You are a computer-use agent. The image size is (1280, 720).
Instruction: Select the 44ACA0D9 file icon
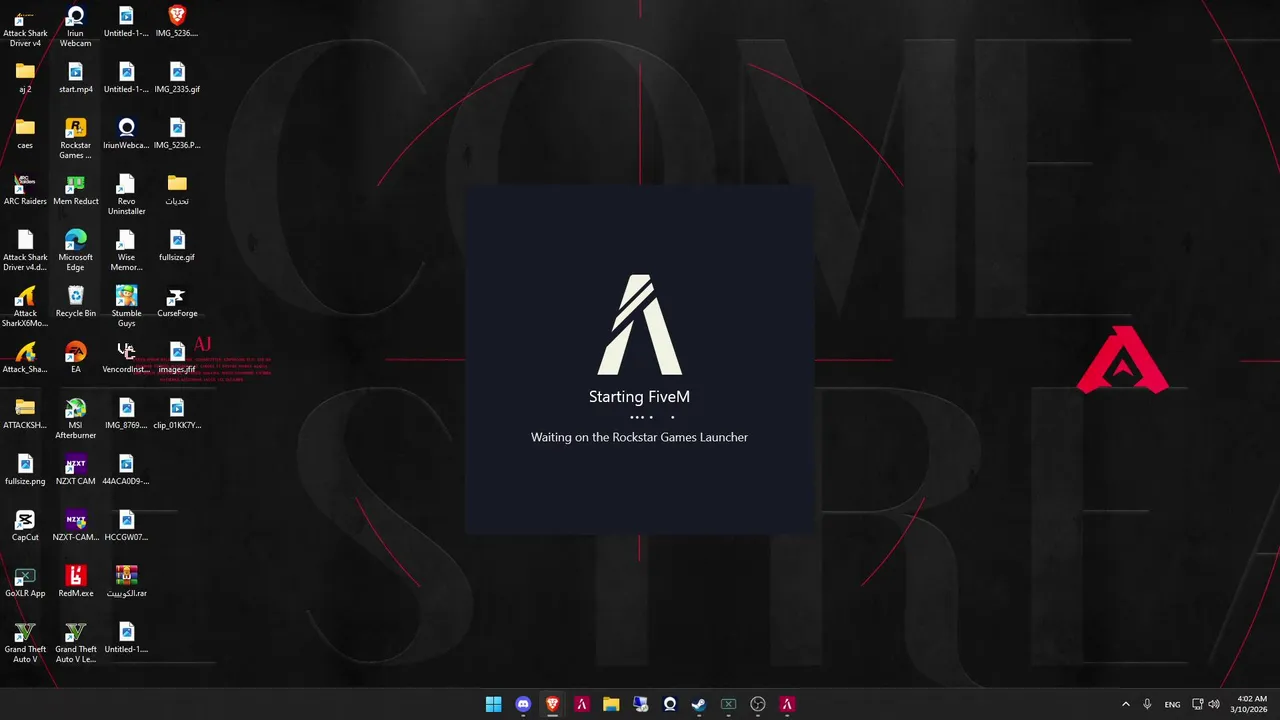(x=126, y=470)
